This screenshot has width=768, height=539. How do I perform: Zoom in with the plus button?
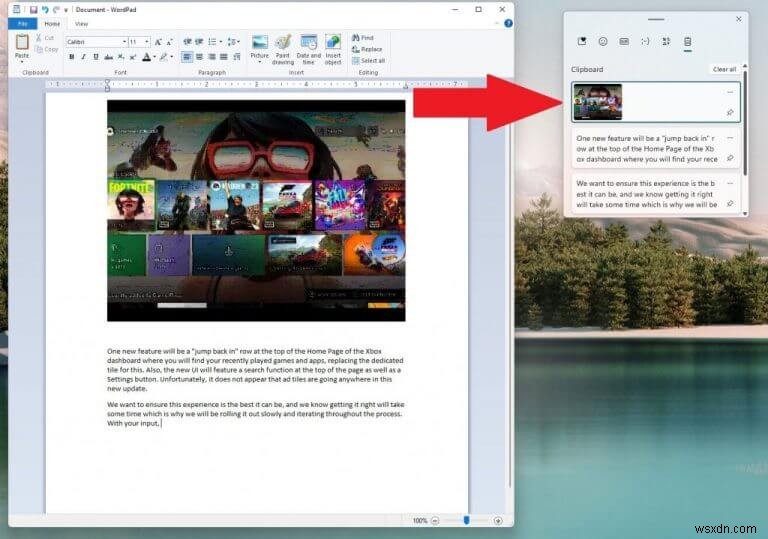point(498,520)
